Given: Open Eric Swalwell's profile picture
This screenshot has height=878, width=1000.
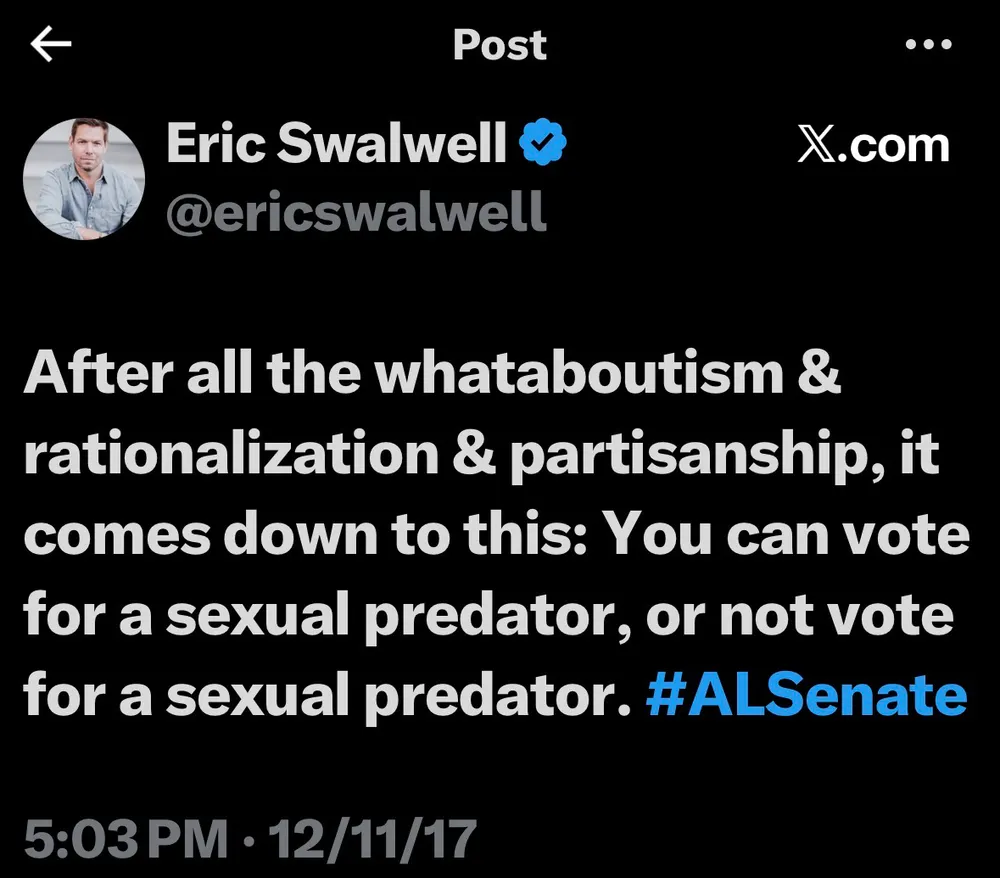Looking at the screenshot, I should [x=83, y=178].
